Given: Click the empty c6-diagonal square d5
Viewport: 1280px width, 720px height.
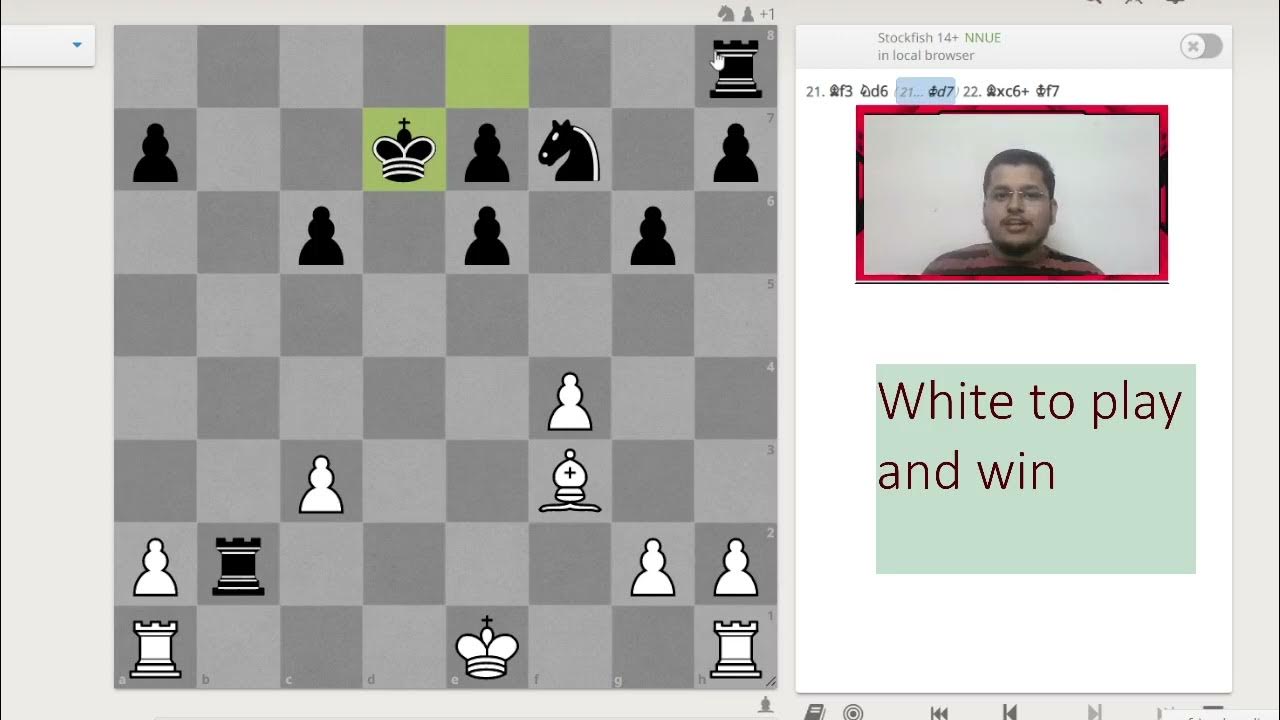Looking at the screenshot, I should tap(404, 316).
